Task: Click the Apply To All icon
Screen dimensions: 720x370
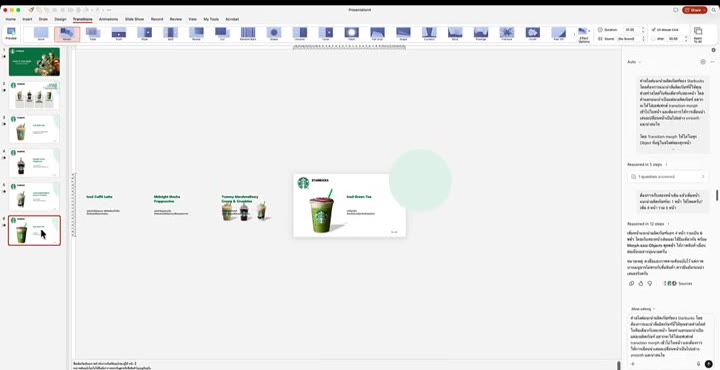Action: point(698,34)
